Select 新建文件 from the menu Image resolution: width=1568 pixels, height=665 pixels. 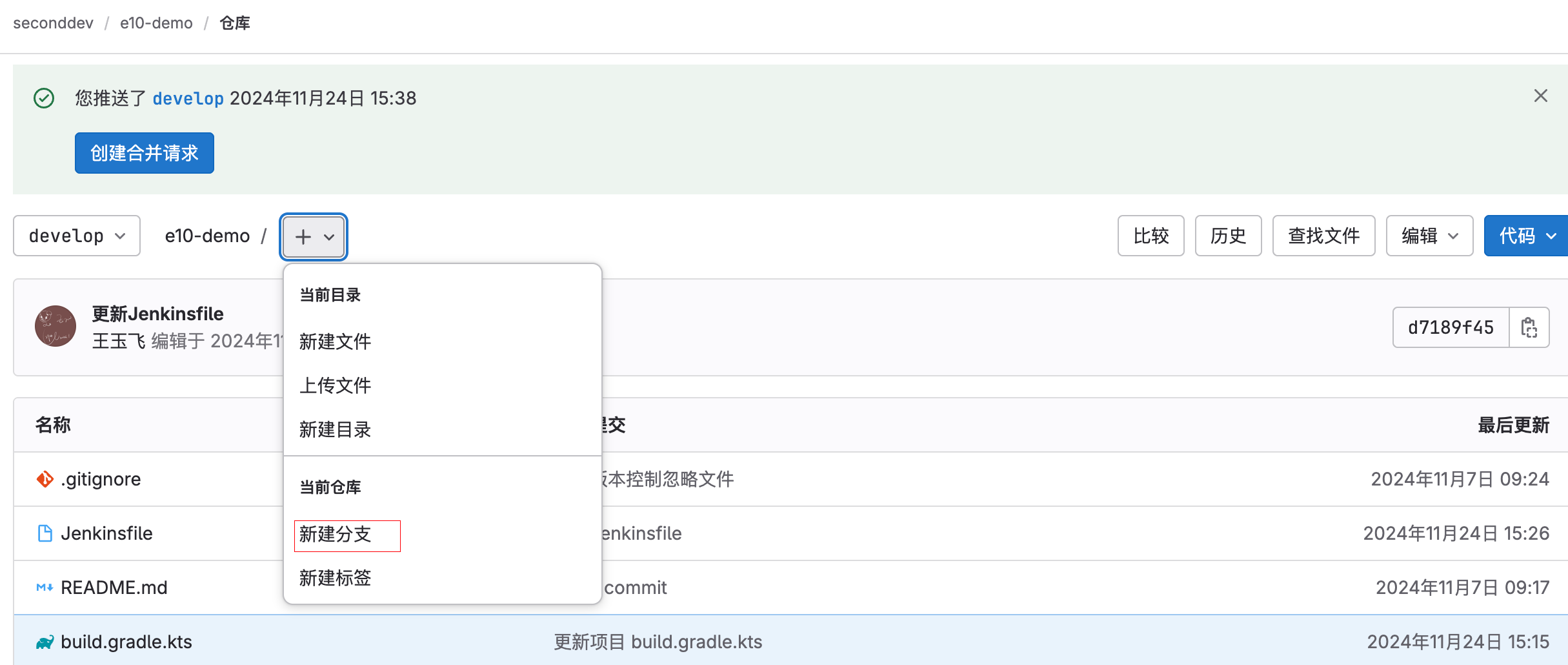(x=335, y=342)
